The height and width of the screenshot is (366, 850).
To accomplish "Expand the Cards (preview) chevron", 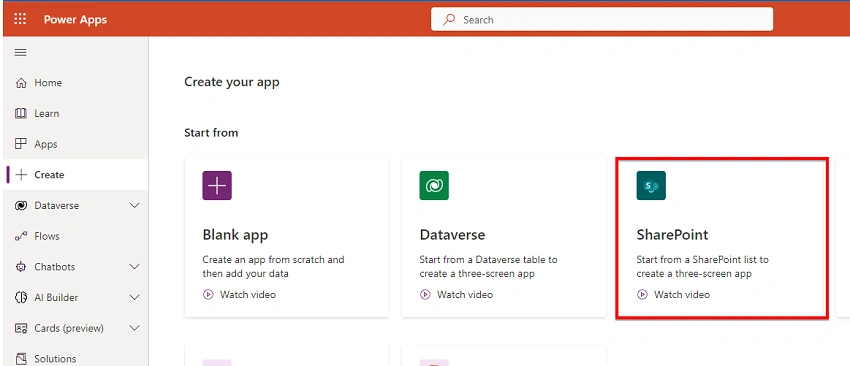I will [x=134, y=328].
